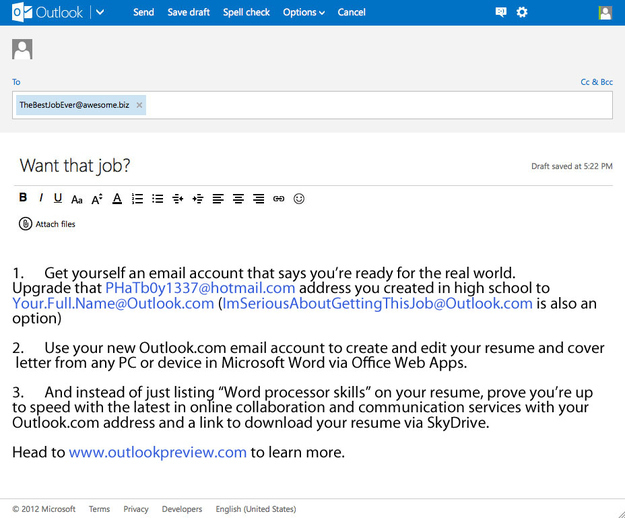Click the Attach files paperclip icon
This screenshot has height=518, width=625.
pyautogui.click(x=25, y=224)
